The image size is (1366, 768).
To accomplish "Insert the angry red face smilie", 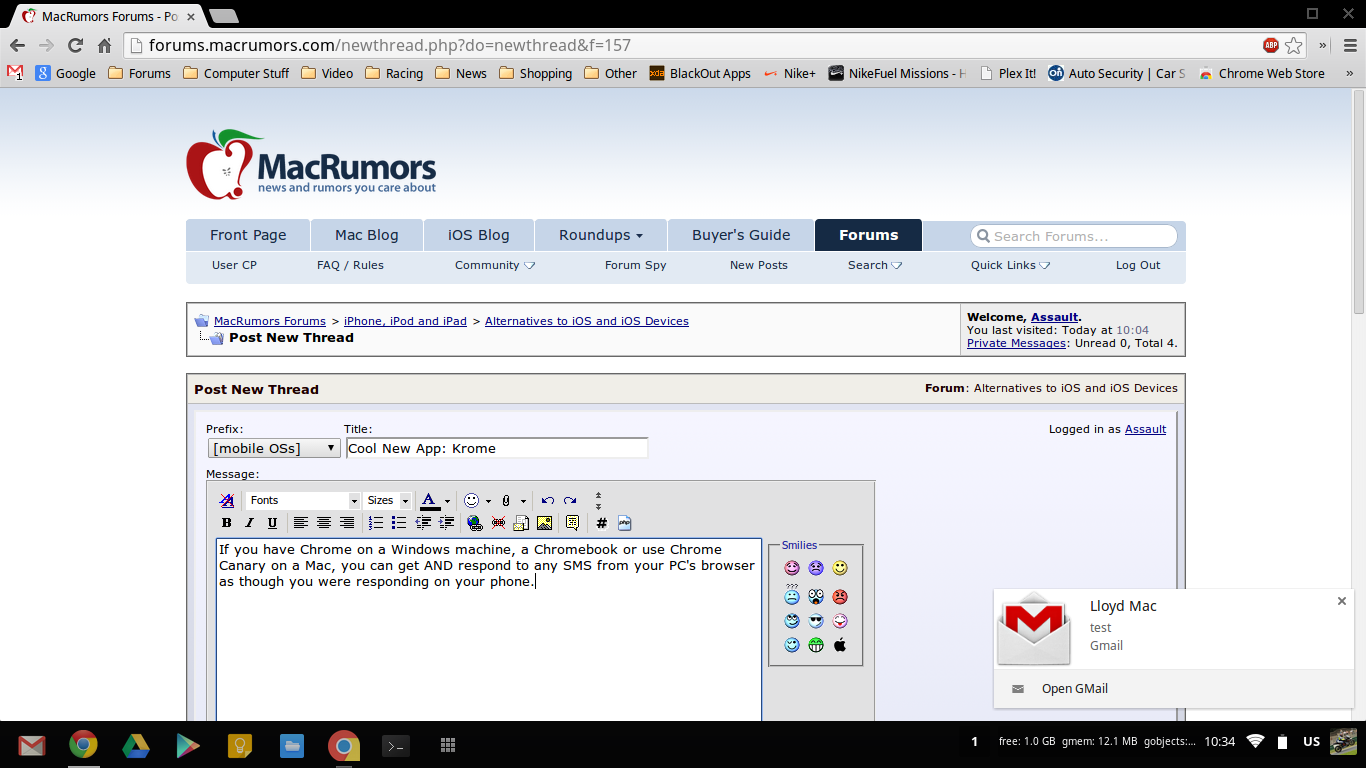I will click(x=840, y=597).
